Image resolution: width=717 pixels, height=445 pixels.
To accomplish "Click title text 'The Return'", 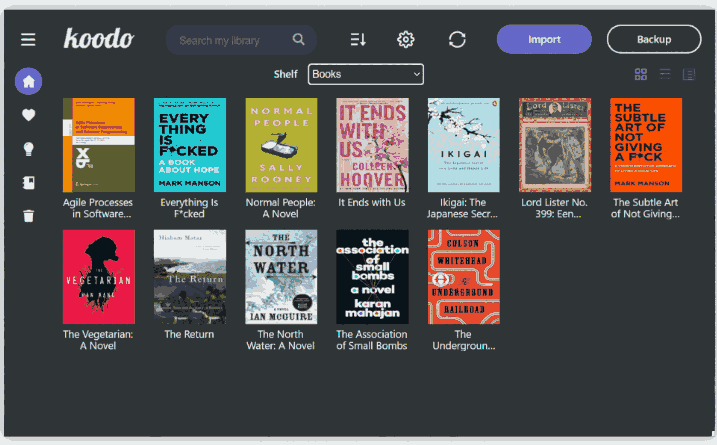I will click(189, 334).
